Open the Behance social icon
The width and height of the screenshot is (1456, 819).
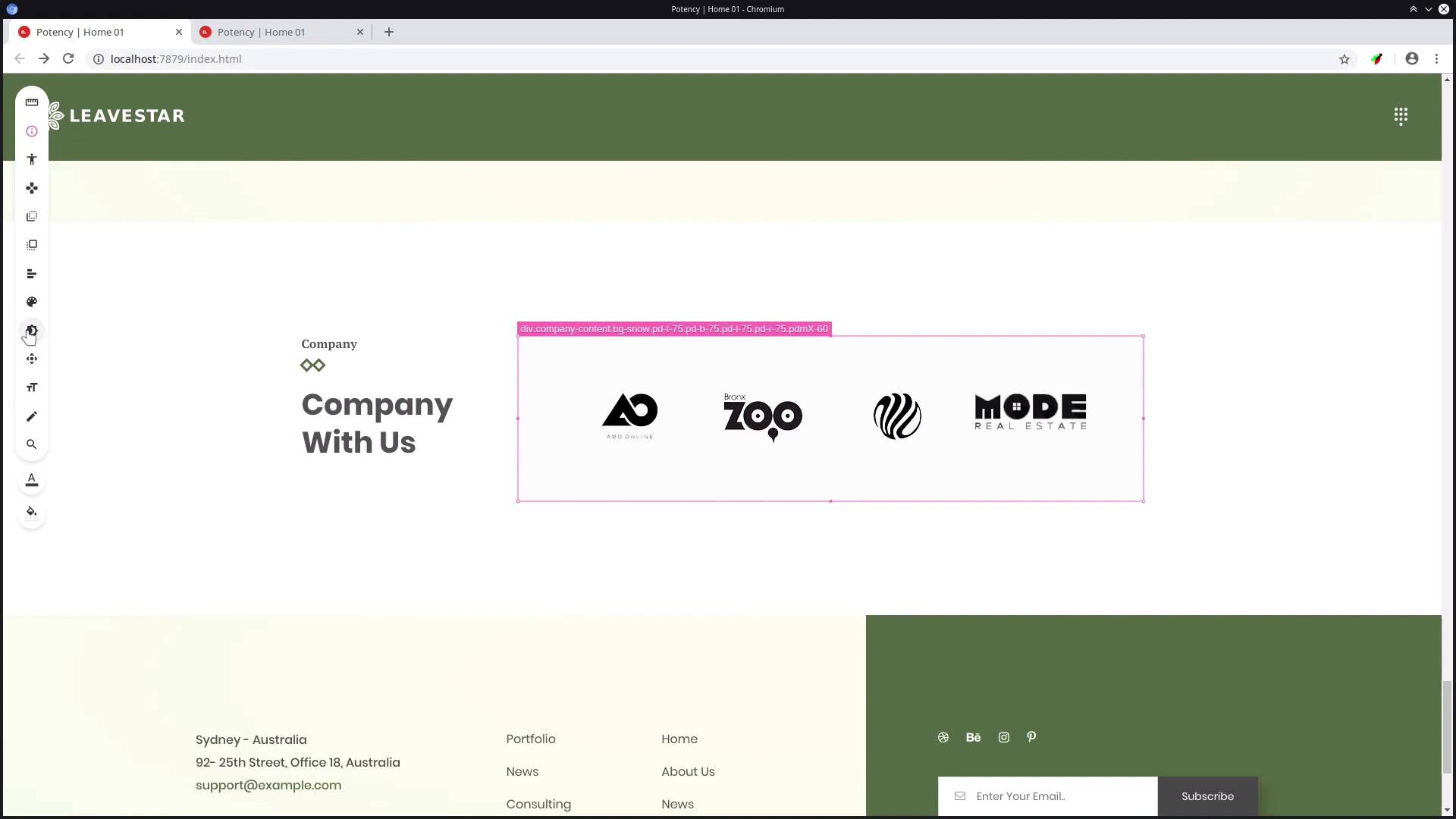click(x=974, y=737)
